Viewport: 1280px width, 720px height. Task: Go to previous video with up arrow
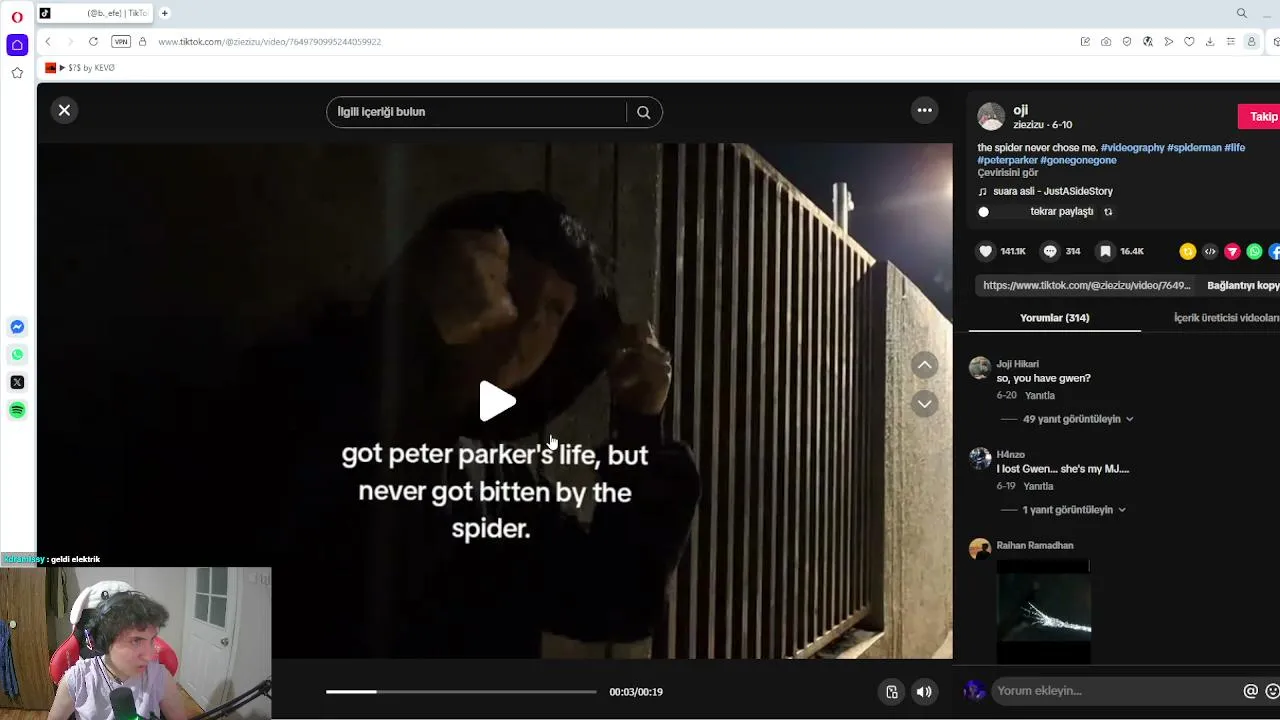[925, 365]
